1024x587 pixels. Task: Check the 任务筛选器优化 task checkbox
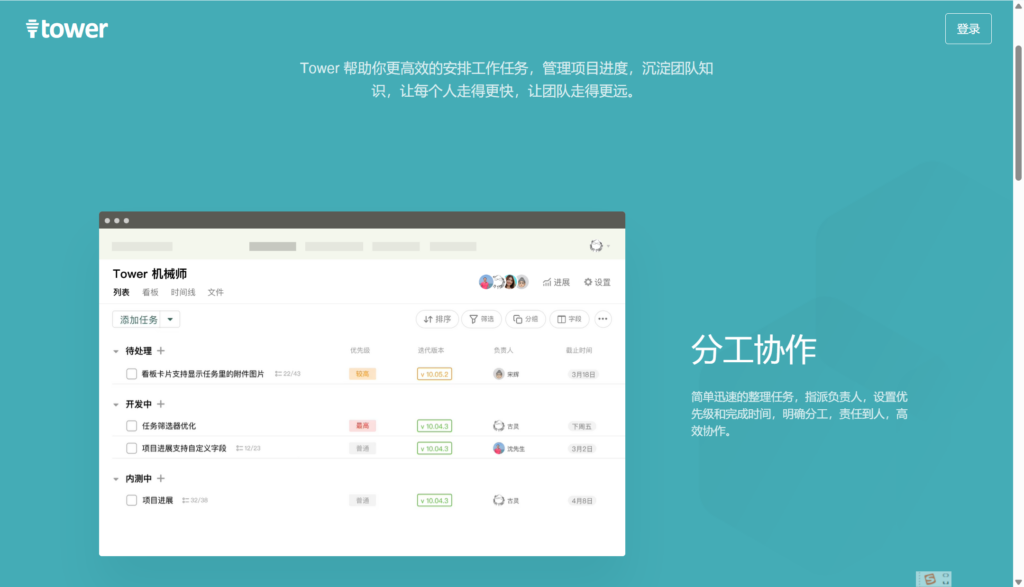pos(131,426)
